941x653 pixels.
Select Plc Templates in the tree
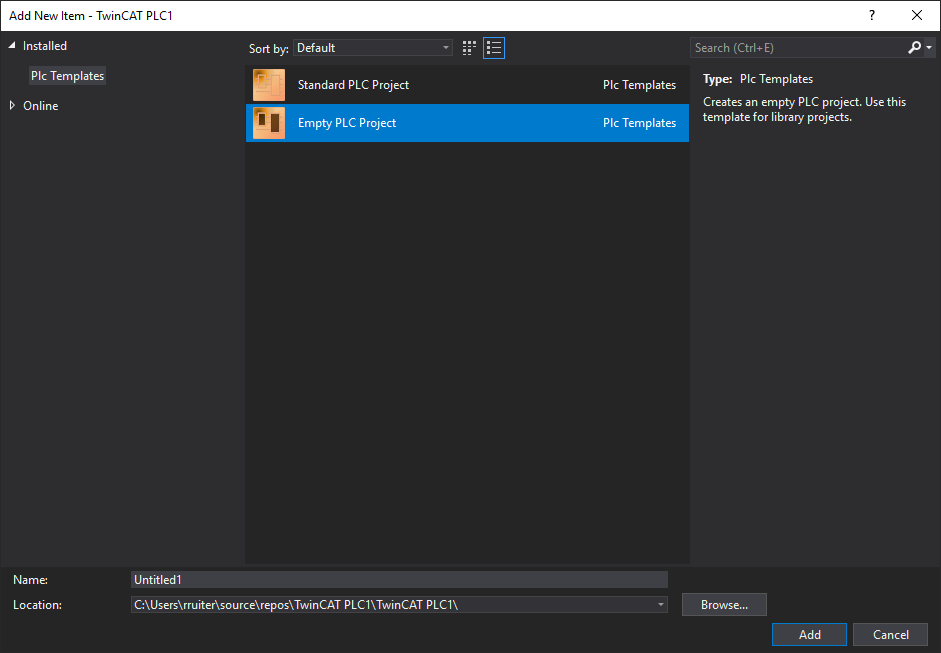(x=67, y=76)
